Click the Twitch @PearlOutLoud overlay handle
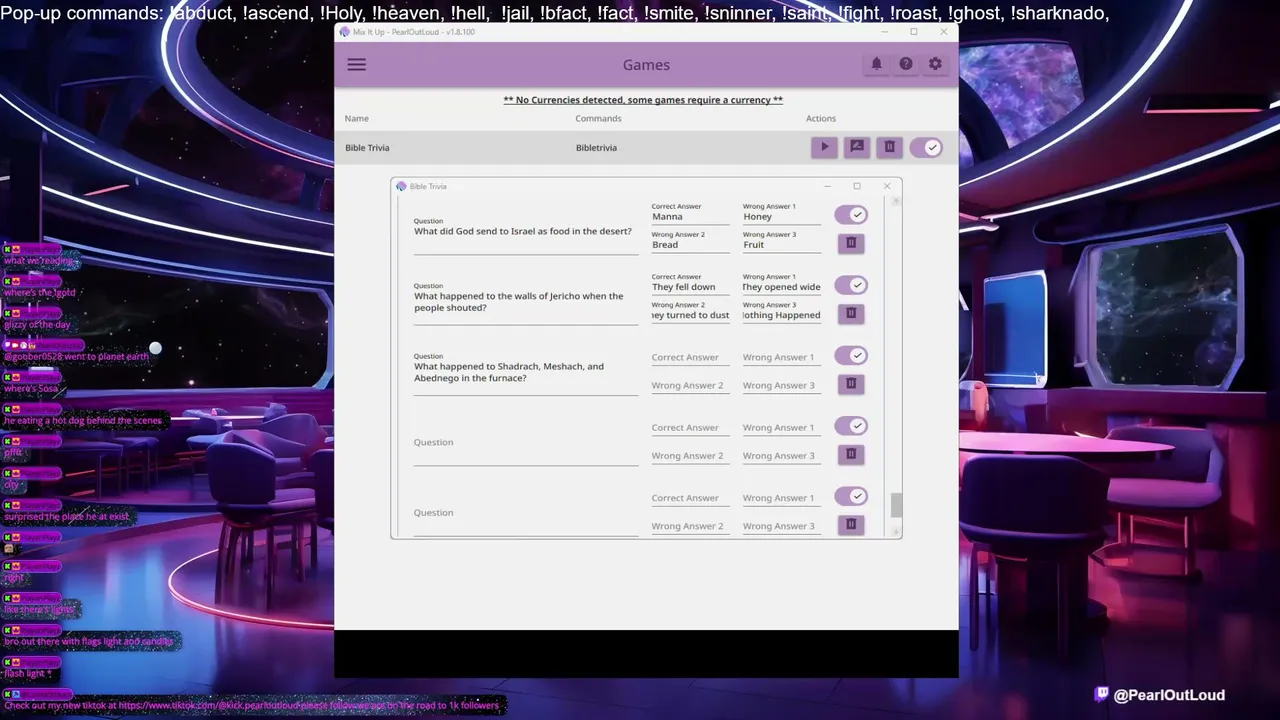The height and width of the screenshot is (720, 1280). [x=1160, y=695]
